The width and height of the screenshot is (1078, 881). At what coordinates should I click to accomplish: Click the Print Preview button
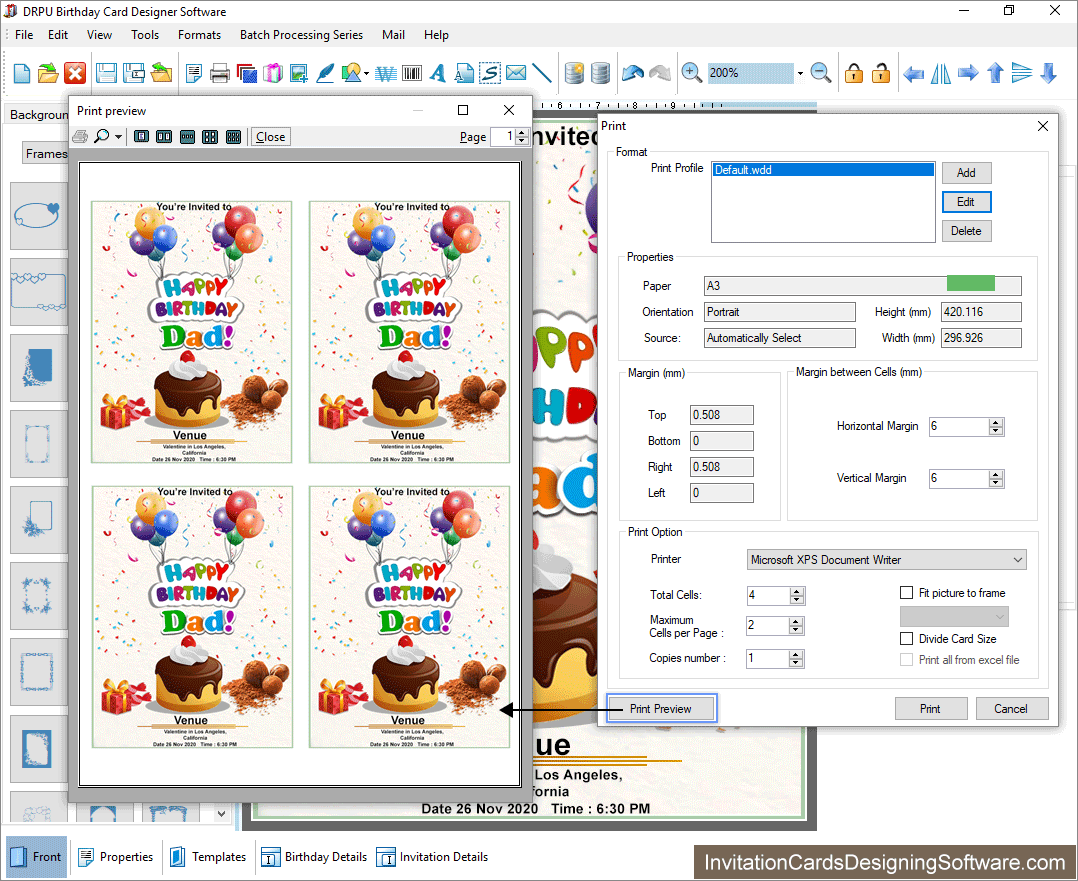coord(661,708)
